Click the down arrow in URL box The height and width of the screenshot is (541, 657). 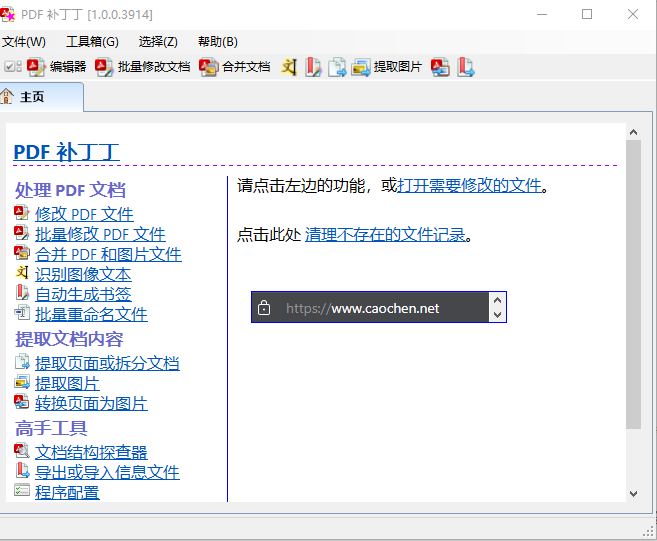pyautogui.click(x=497, y=315)
